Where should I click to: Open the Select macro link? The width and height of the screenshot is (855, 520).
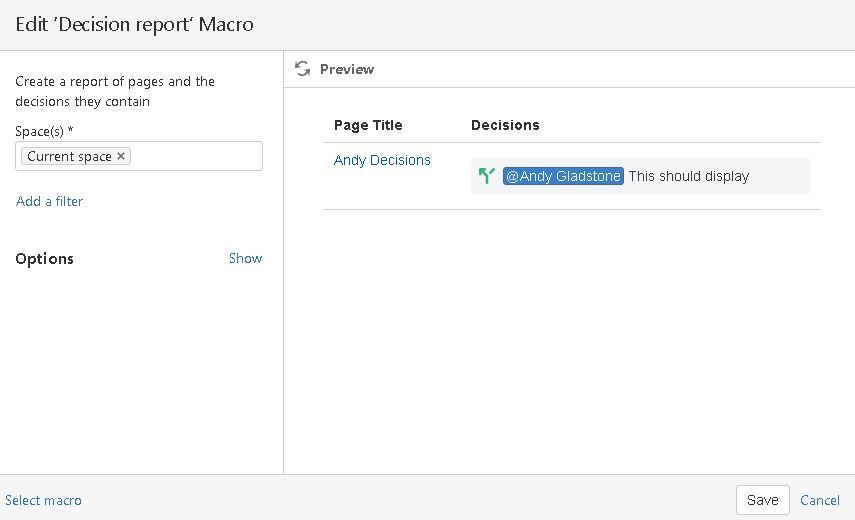pyautogui.click(x=43, y=500)
